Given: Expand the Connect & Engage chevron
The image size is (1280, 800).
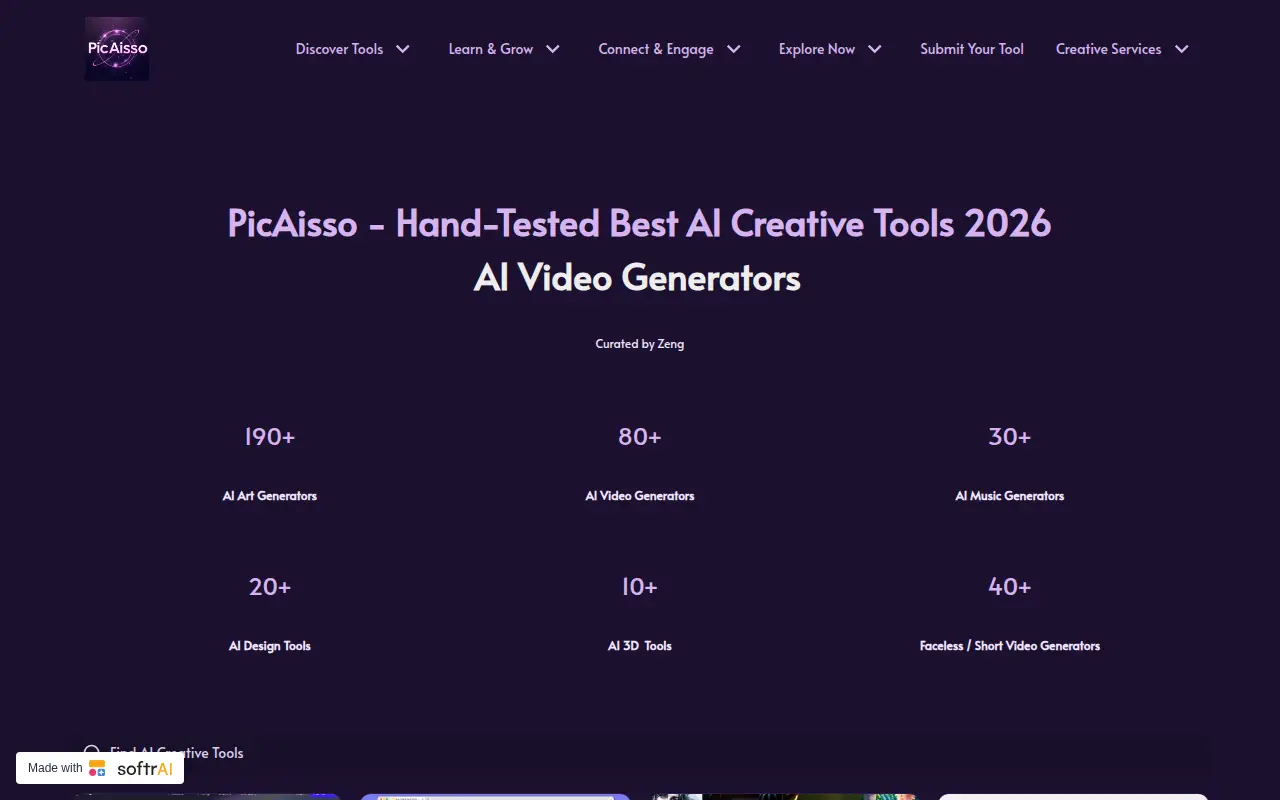Looking at the screenshot, I should (734, 49).
